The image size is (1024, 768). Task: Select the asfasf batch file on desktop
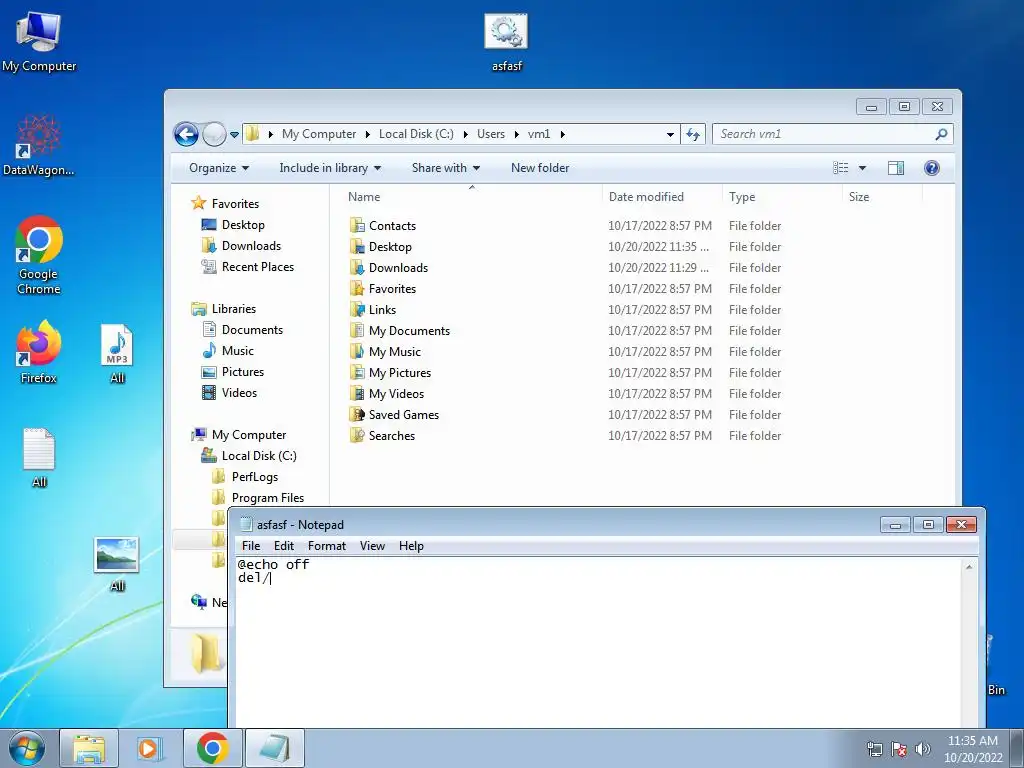(x=506, y=41)
